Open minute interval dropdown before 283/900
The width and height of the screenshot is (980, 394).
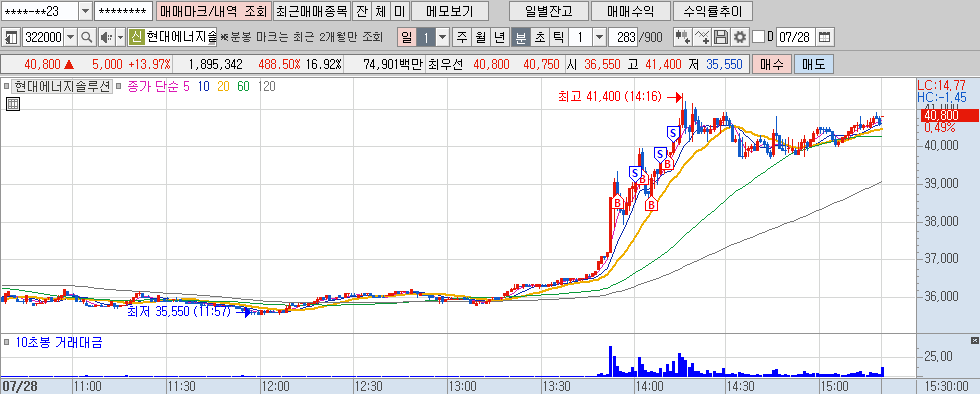599,38
